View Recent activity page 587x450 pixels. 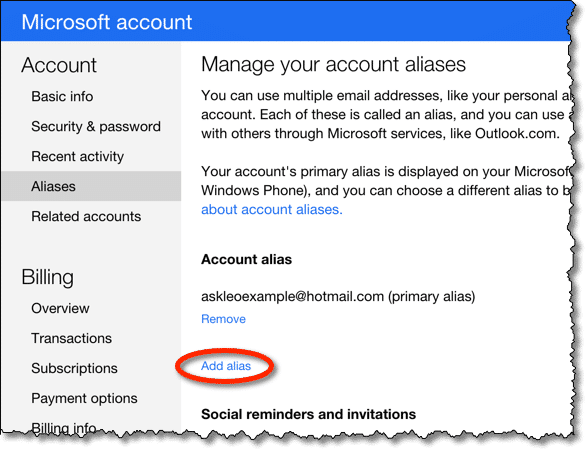(x=77, y=156)
